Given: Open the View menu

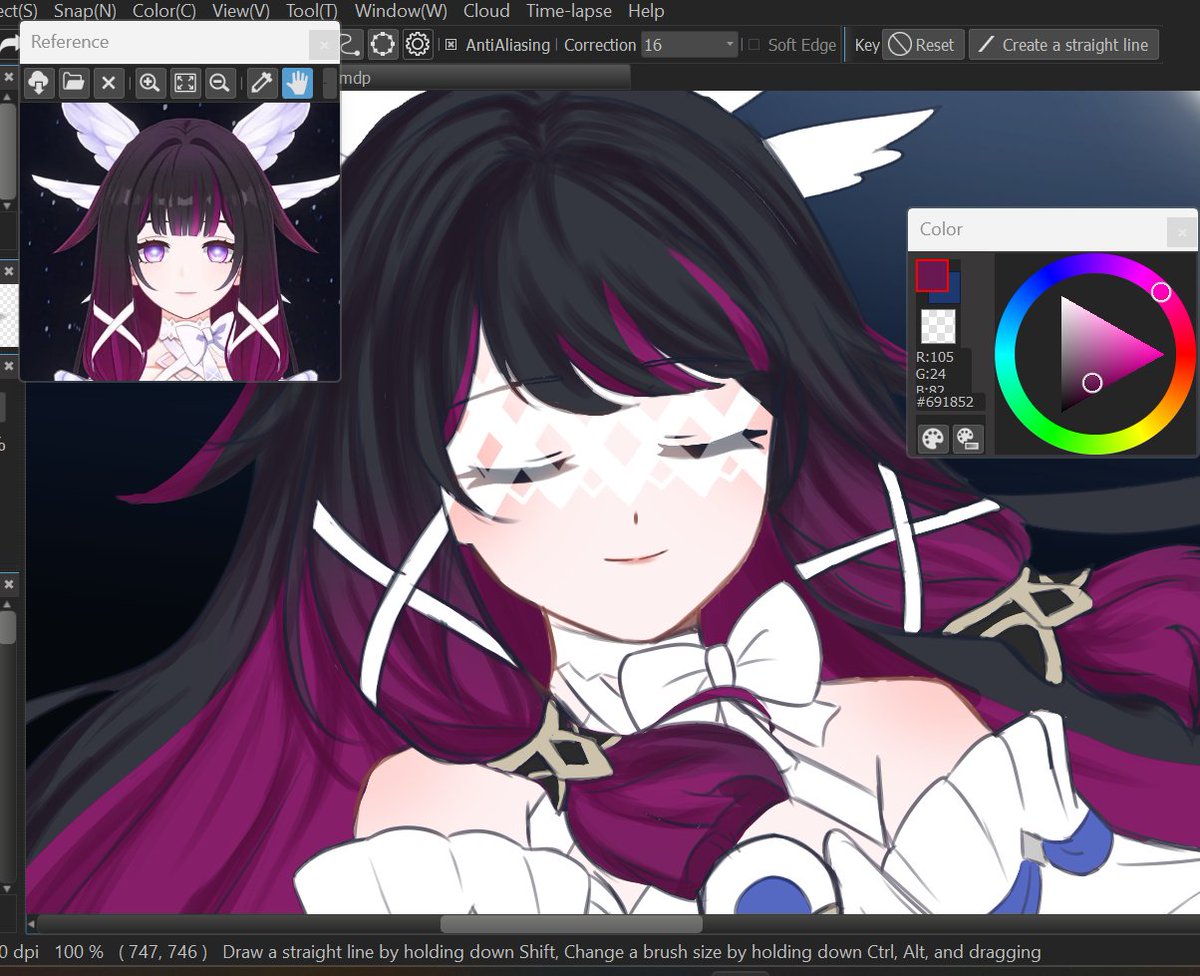Looking at the screenshot, I should pos(241,11).
